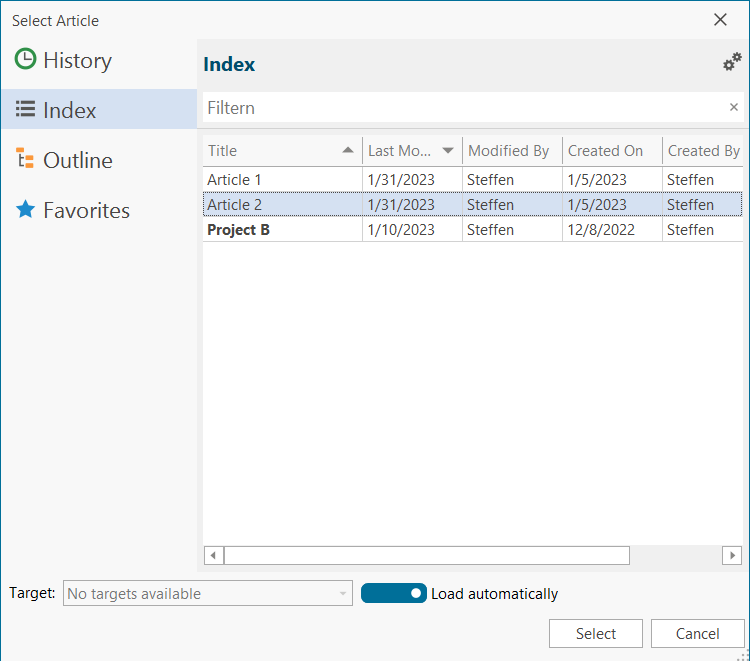This screenshot has width=750, height=661.
Task: Click the horizontal scrollbar thumb
Action: coord(426,555)
